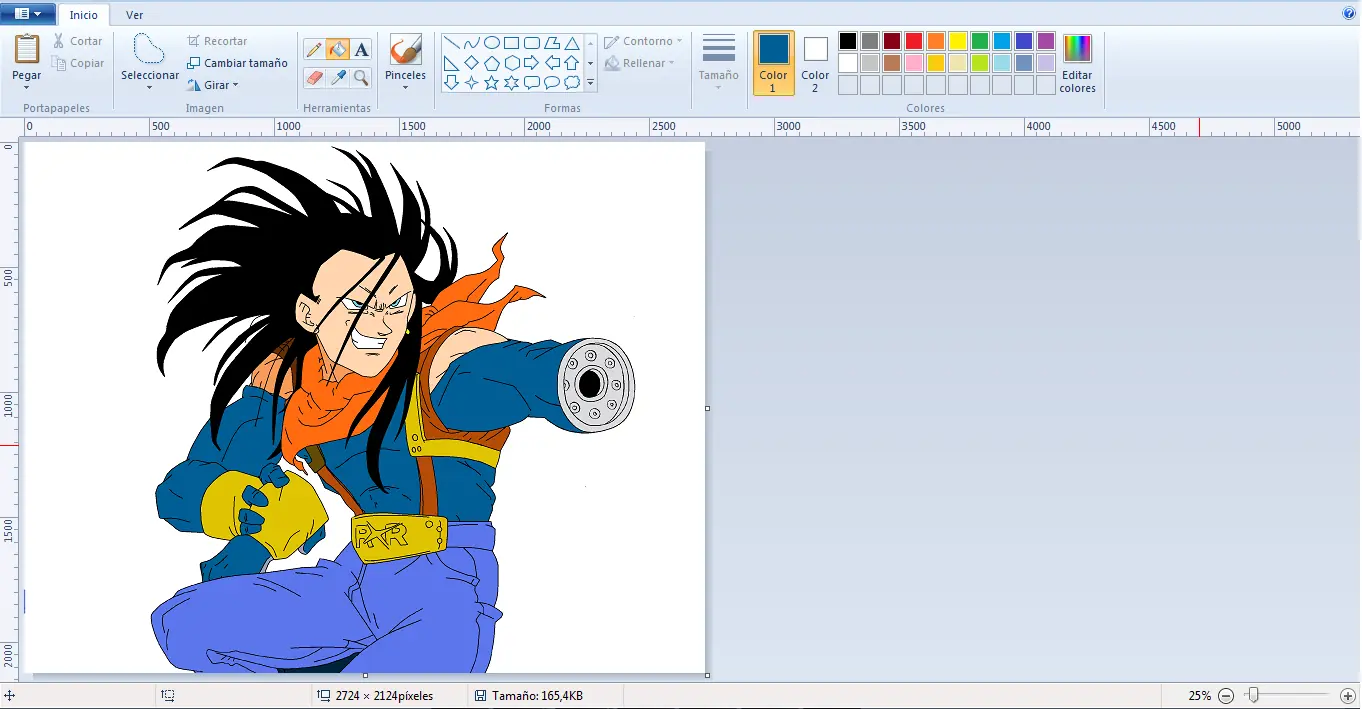Choose the right triangle shape

click(452, 63)
